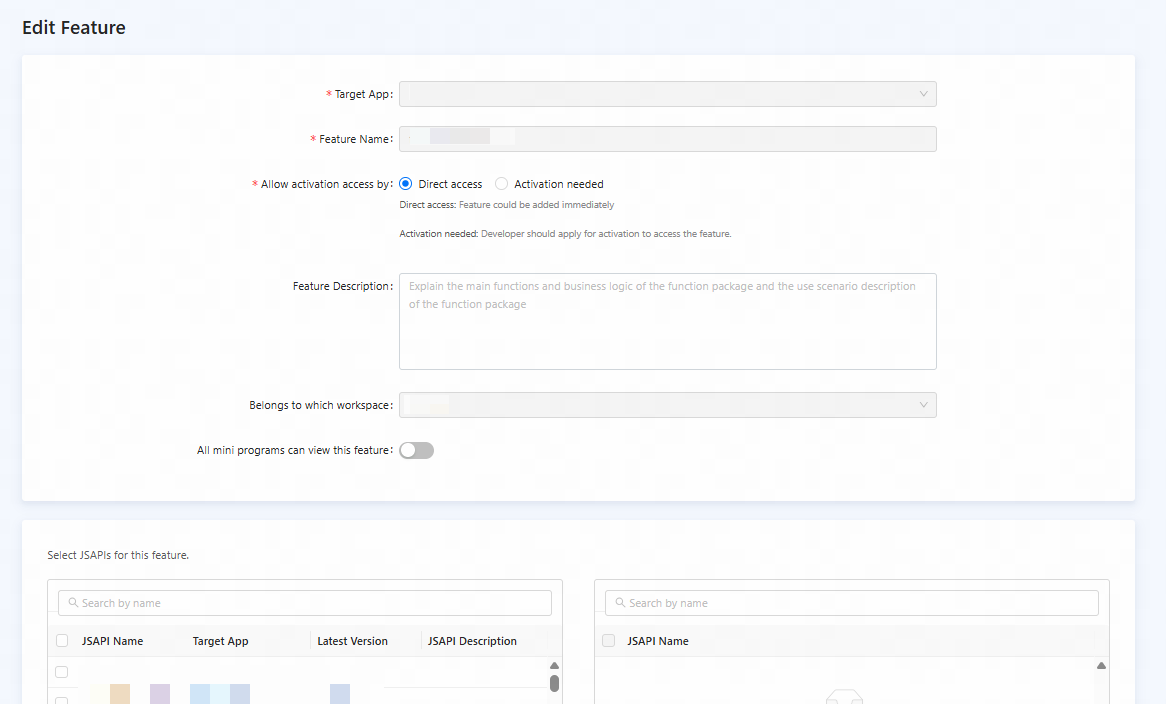Click the right list scroll-up arrow
The width and height of the screenshot is (1166, 704).
tap(1101, 665)
